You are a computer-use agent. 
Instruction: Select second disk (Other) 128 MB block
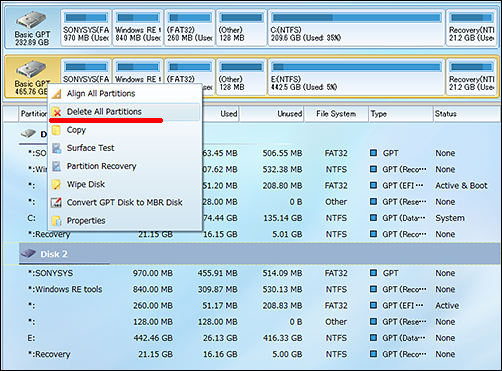tap(242, 77)
